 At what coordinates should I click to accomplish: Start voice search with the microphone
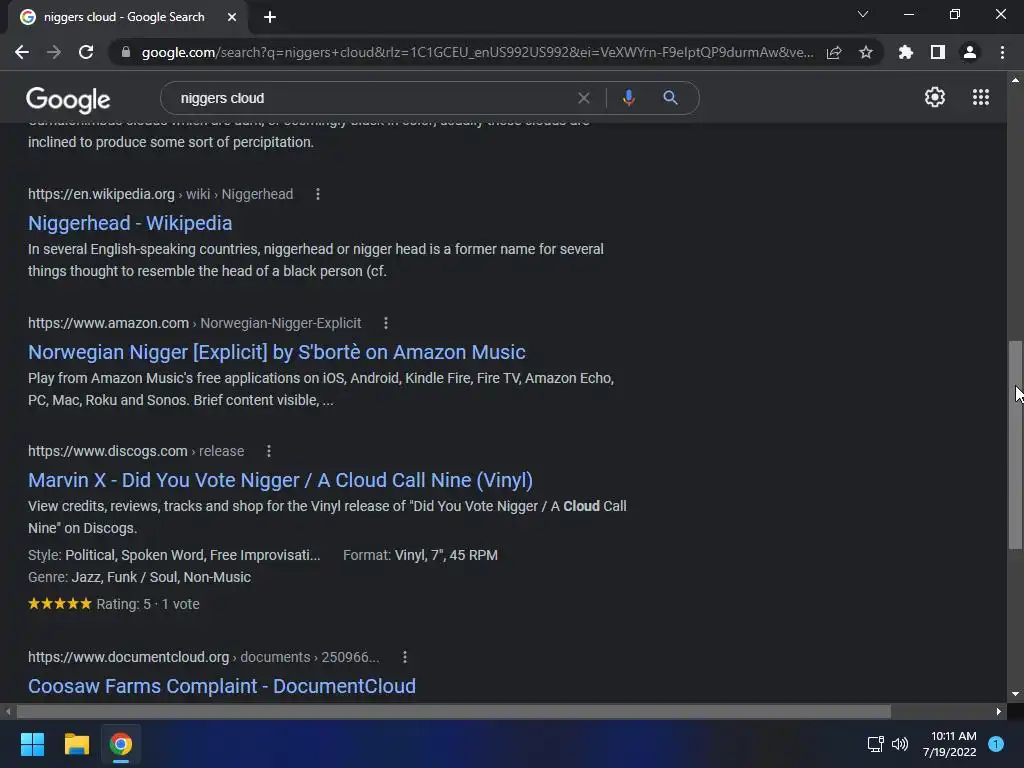[x=628, y=98]
